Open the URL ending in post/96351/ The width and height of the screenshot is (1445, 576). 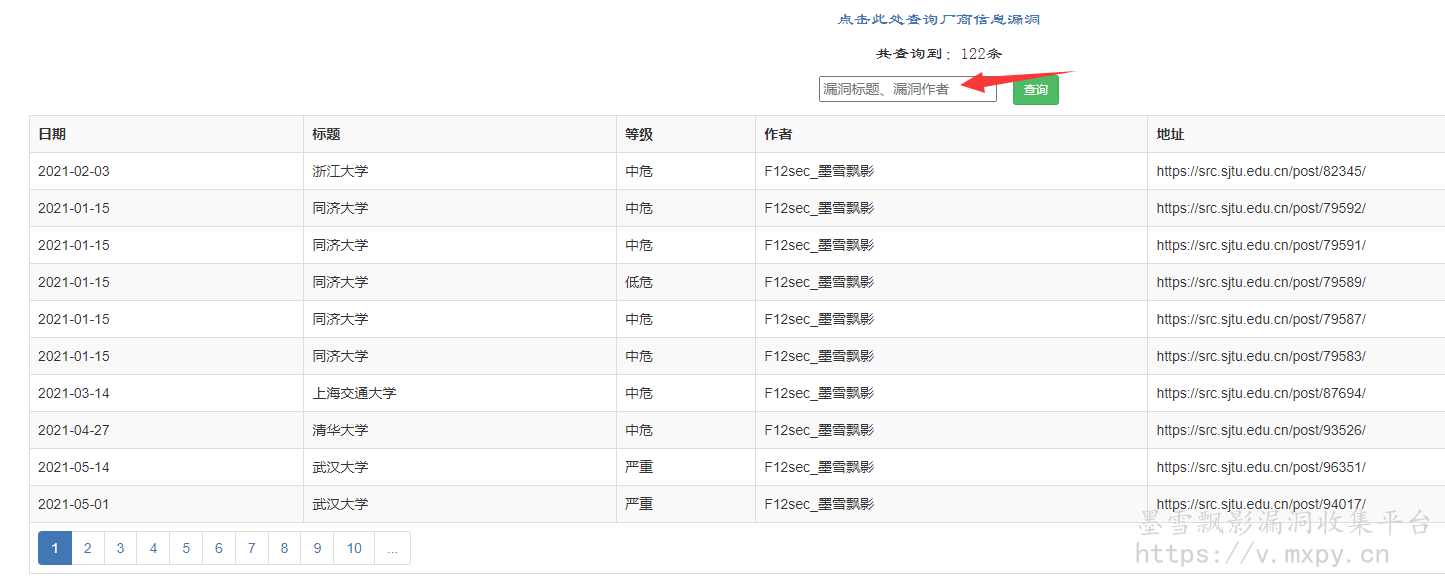1261,467
